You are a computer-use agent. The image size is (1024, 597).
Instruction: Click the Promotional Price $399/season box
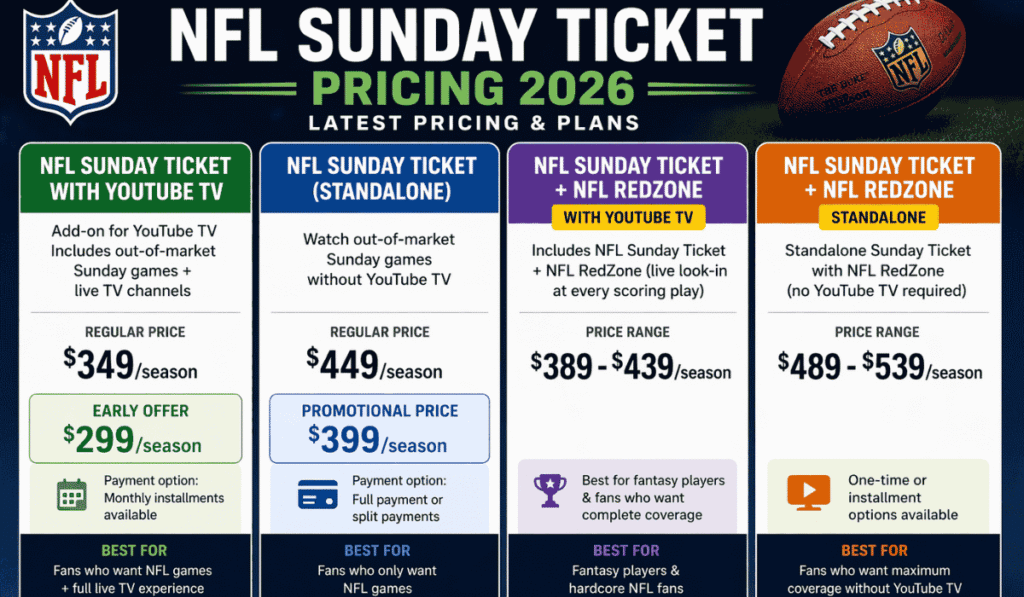click(x=379, y=427)
